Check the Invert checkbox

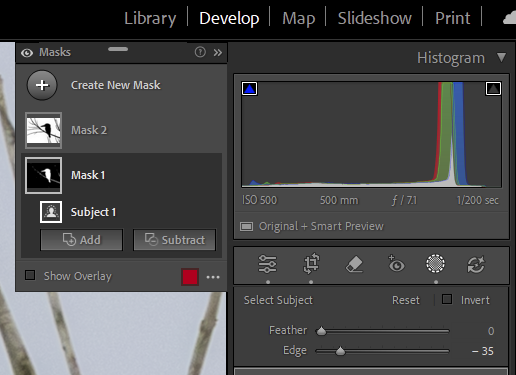click(x=447, y=299)
